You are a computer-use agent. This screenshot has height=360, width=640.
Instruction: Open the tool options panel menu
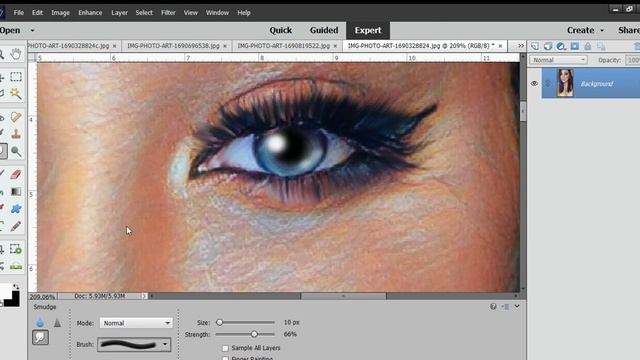click(x=506, y=307)
